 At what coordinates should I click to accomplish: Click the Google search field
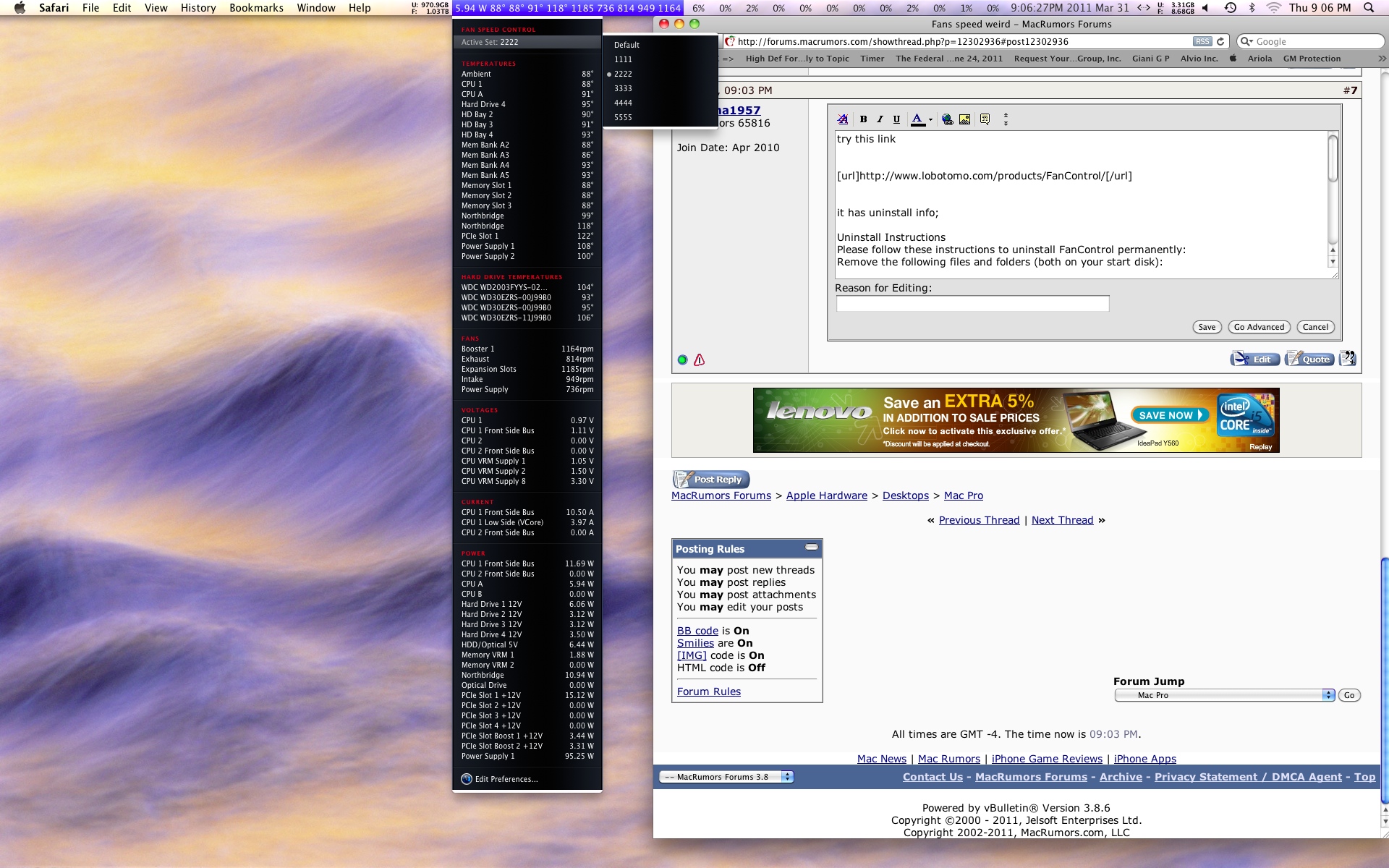click(x=1311, y=41)
